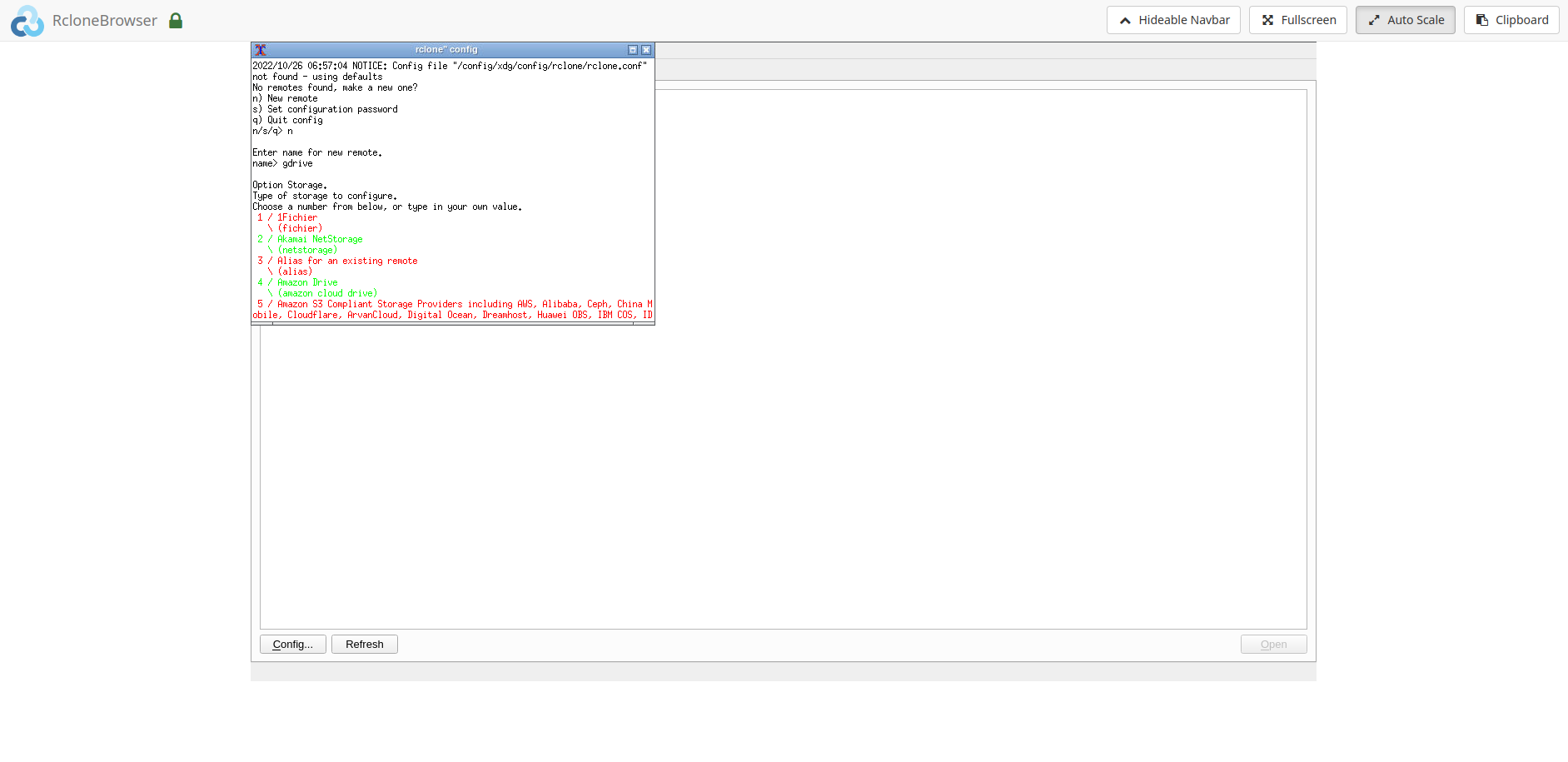
Task: Click the chevron icon on Hideable Navbar
Action: click(1126, 19)
